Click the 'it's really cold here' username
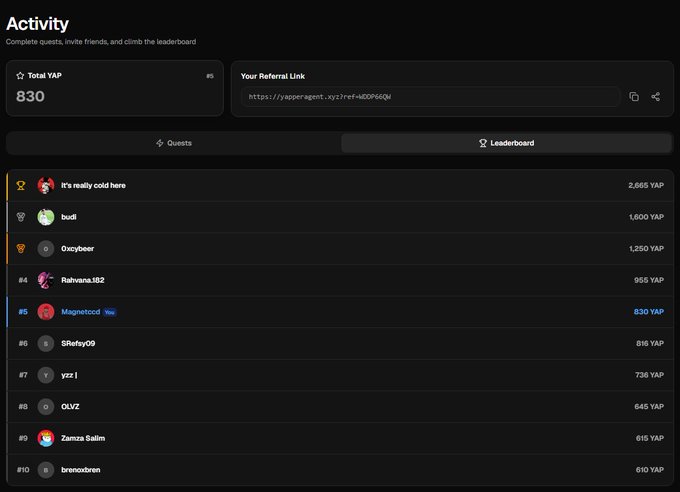This screenshot has width=680, height=492. (93, 185)
